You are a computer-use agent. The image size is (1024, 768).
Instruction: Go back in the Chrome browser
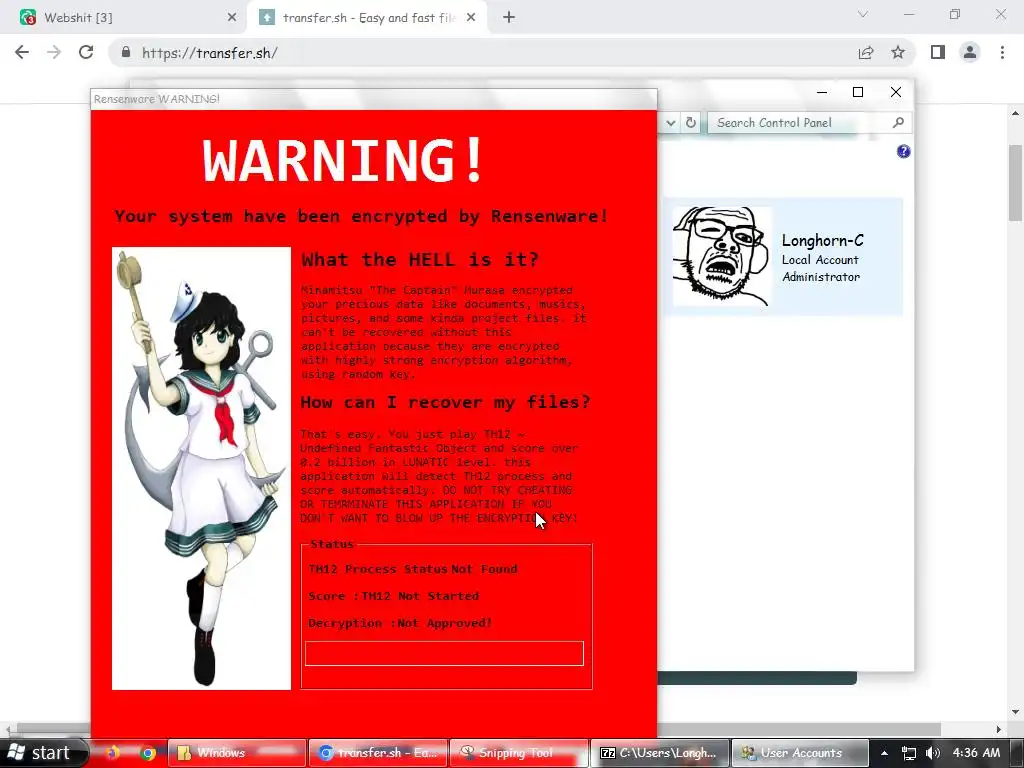tap(22, 52)
